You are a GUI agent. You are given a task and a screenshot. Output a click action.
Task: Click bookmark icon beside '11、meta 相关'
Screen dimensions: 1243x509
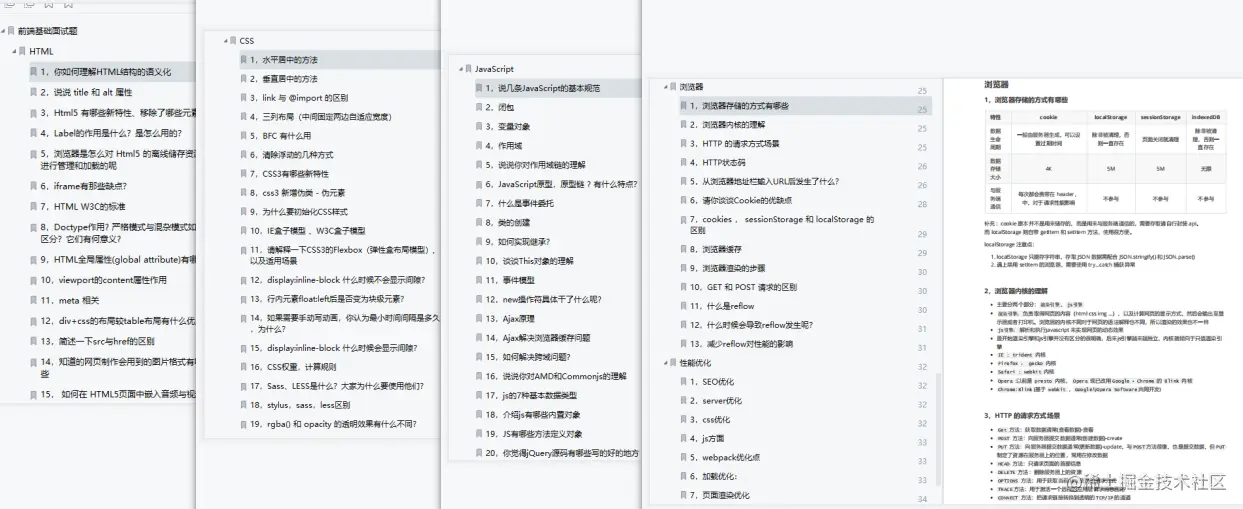(x=34, y=300)
